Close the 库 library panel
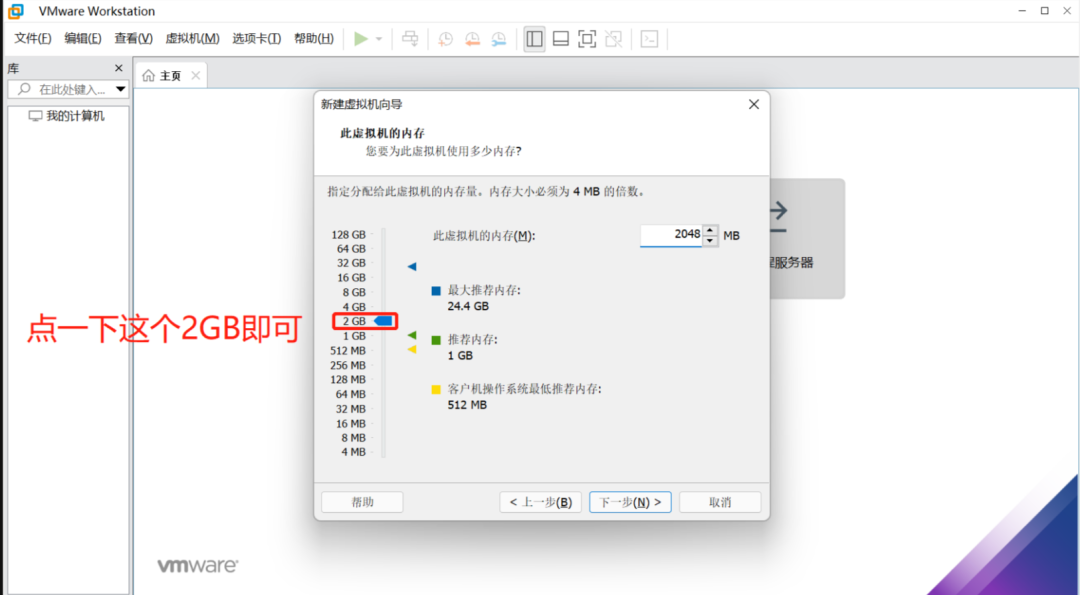This screenshot has width=1080, height=595. tap(118, 68)
